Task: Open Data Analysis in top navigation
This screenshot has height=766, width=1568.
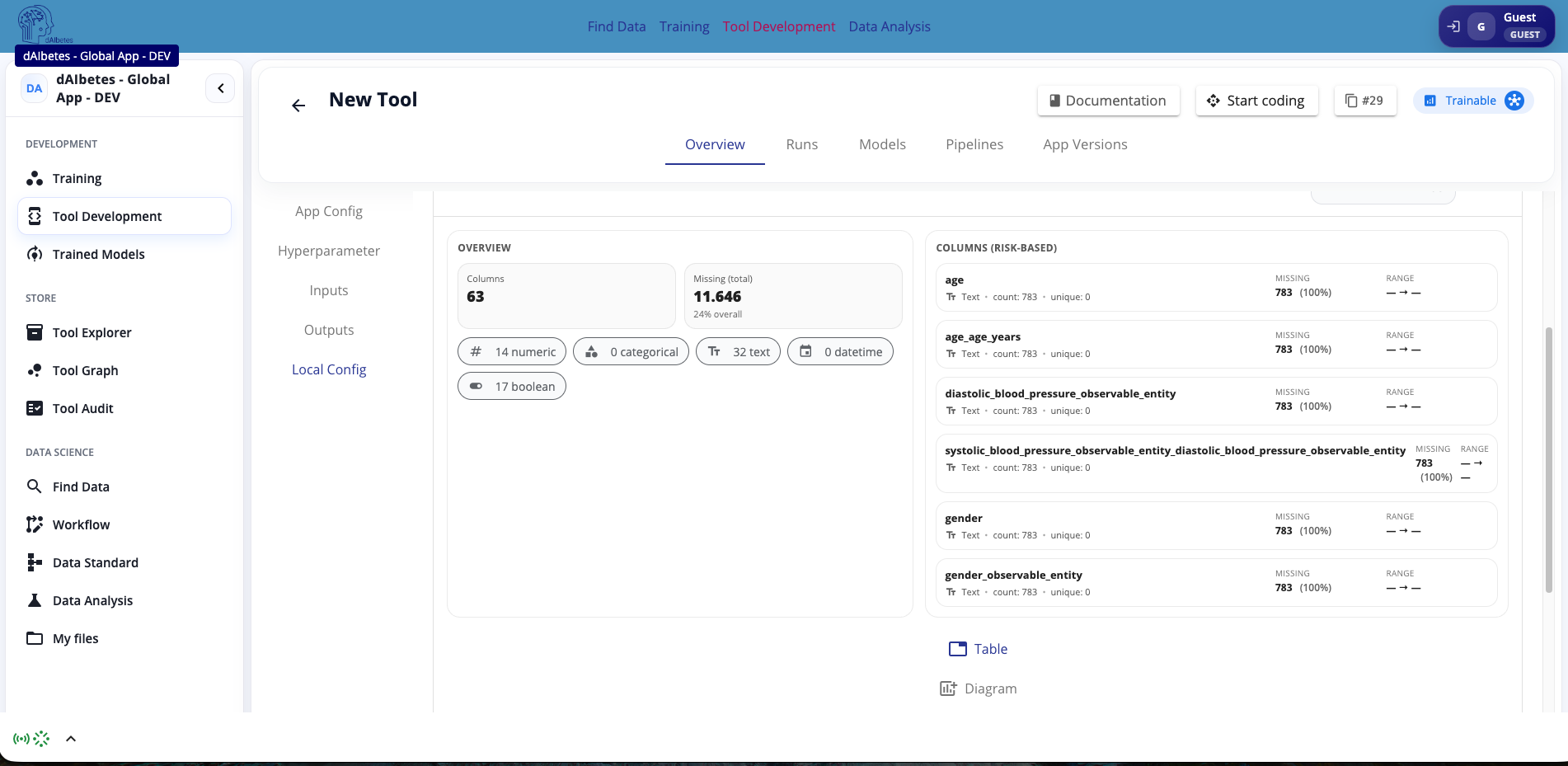Action: 890,26
